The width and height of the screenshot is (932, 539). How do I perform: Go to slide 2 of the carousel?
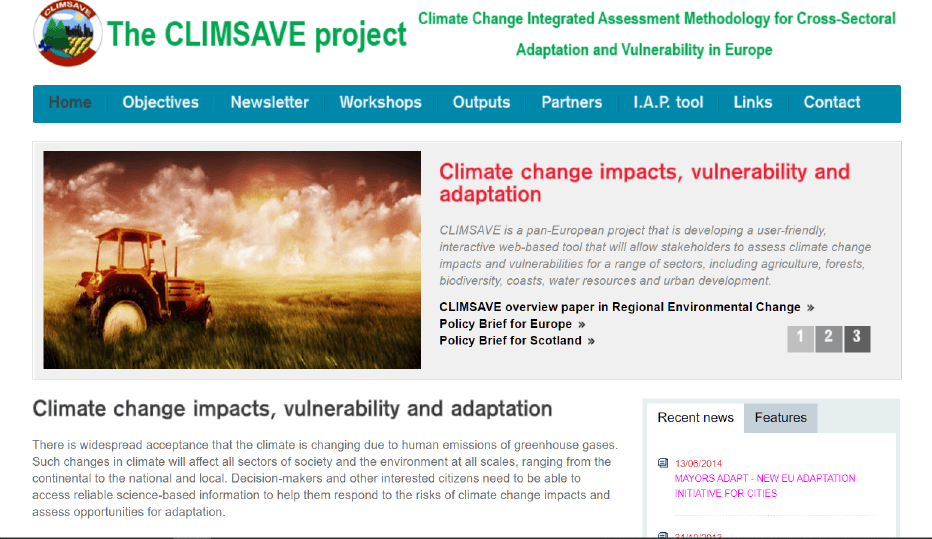(x=828, y=338)
